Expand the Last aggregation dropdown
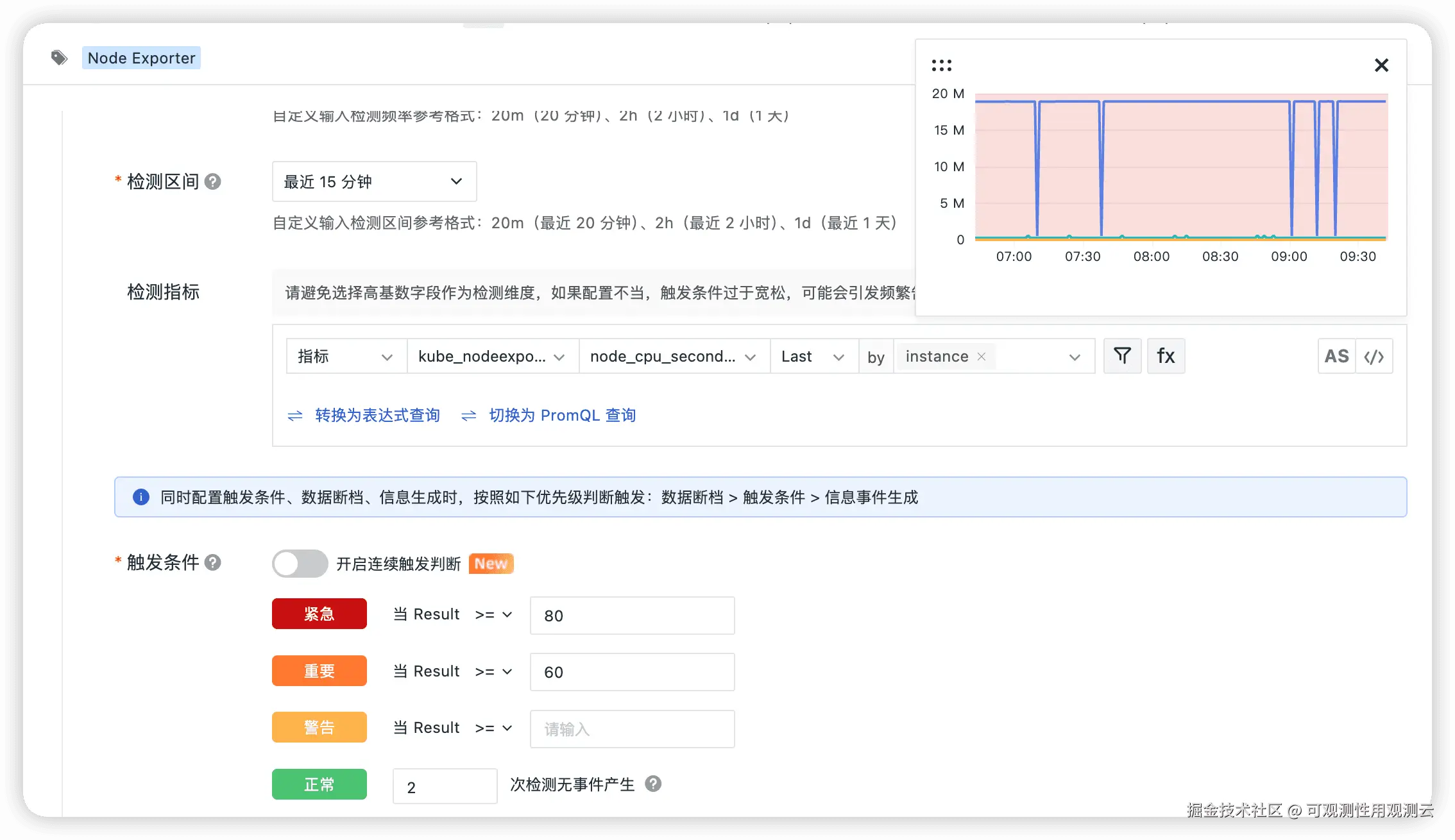 point(813,357)
